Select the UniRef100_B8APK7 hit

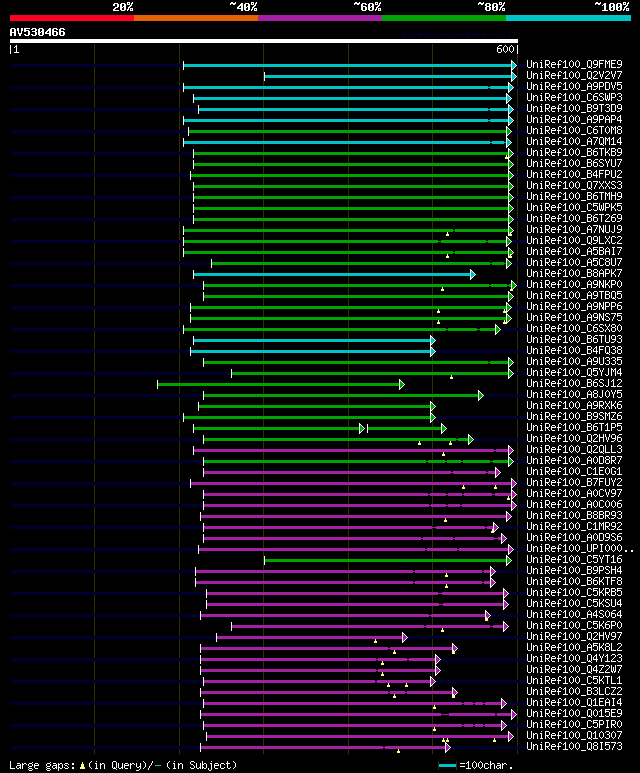pyautogui.click(x=574, y=274)
